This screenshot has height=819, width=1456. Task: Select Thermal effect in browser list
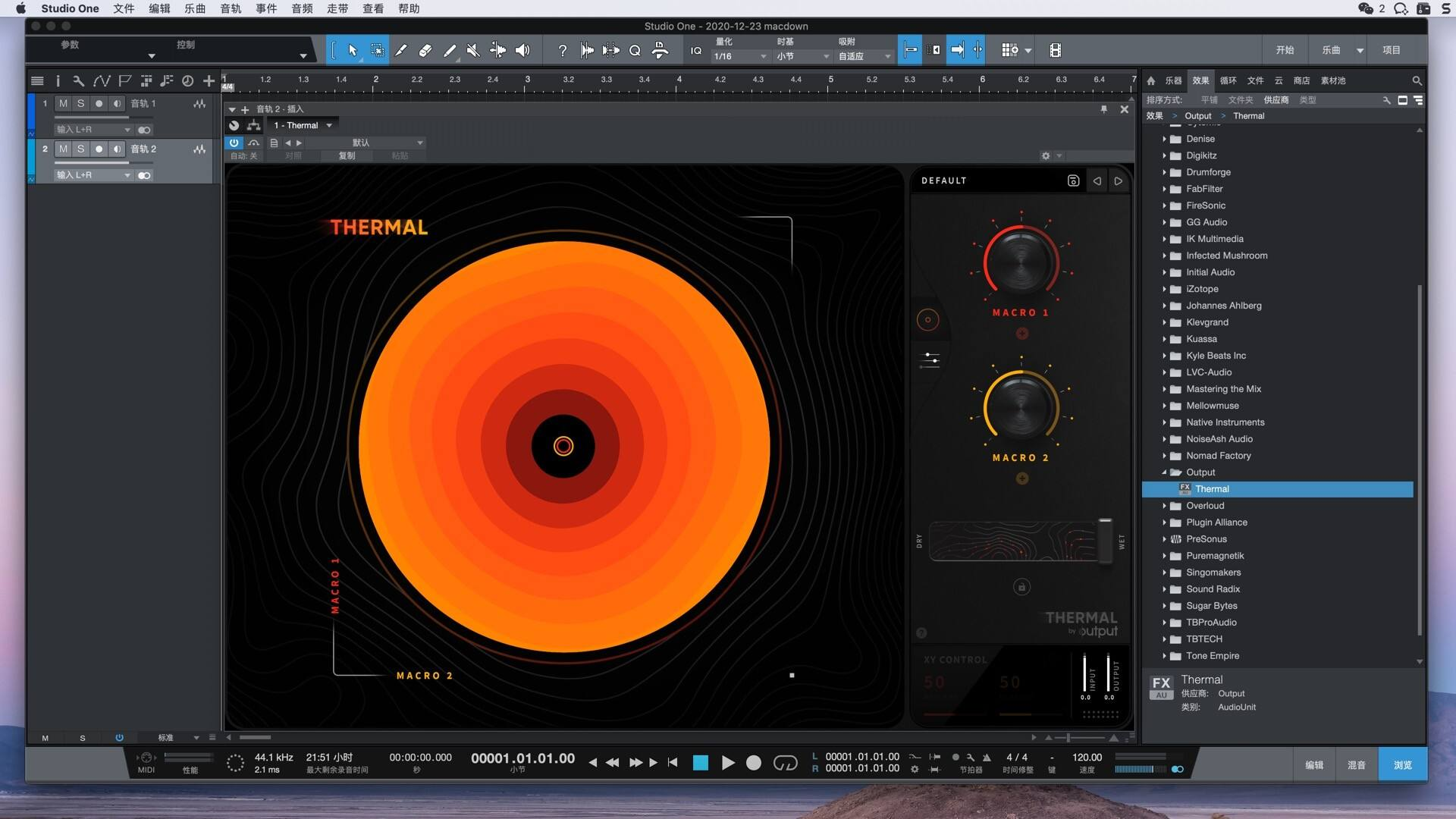(x=1278, y=489)
